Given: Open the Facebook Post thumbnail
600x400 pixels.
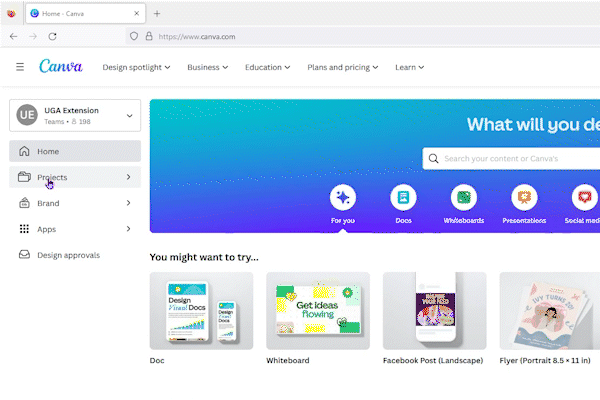Looking at the screenshot, I should point(435,311).
